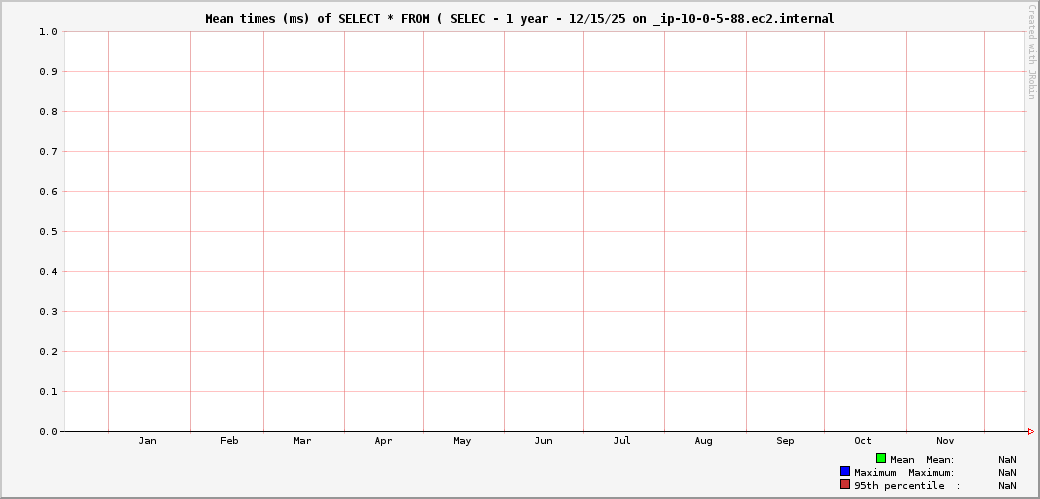1040x499 pixels.
Task: Select the Jan label on the x-axis
Action: (147, 441)
